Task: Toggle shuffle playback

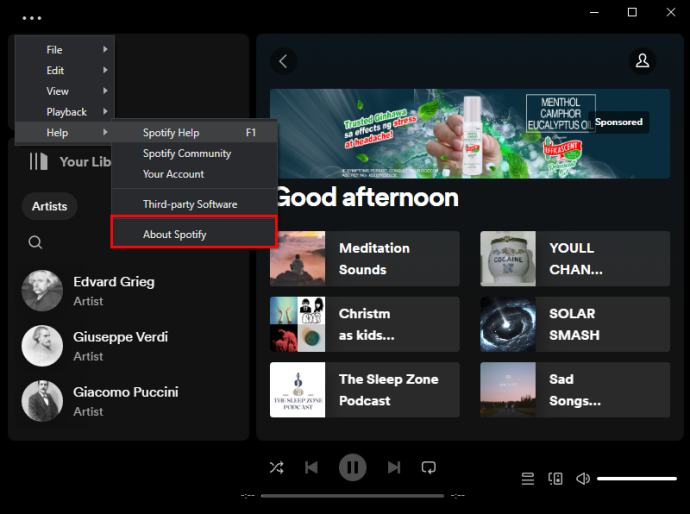Action: click(276, 467)
